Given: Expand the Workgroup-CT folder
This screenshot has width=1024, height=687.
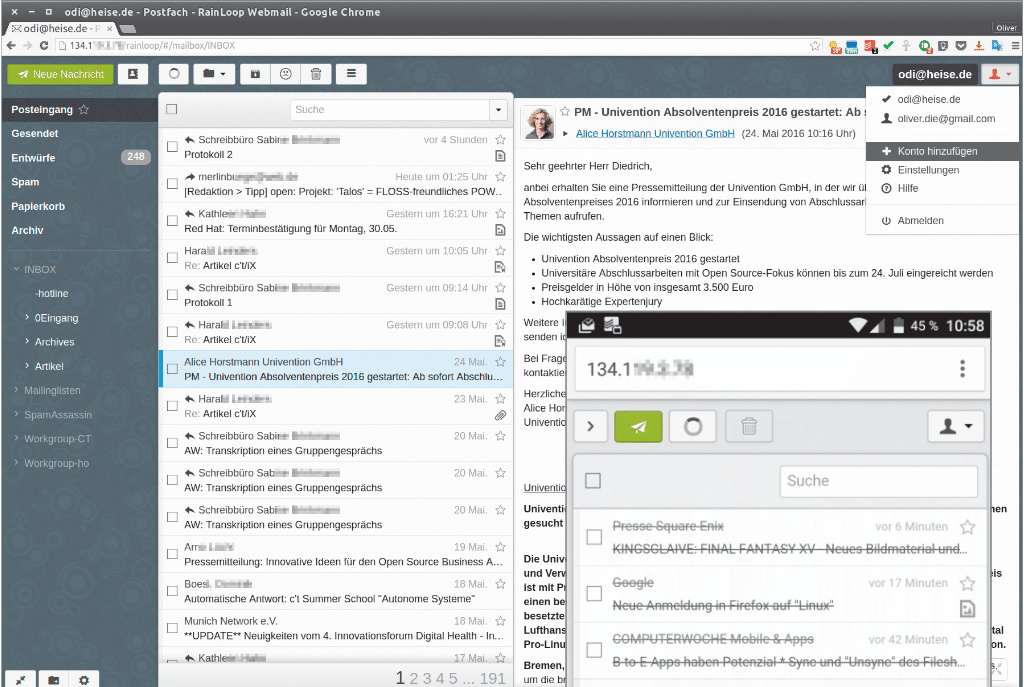Looking at the screenshot, I should click(x=16, y=438).
